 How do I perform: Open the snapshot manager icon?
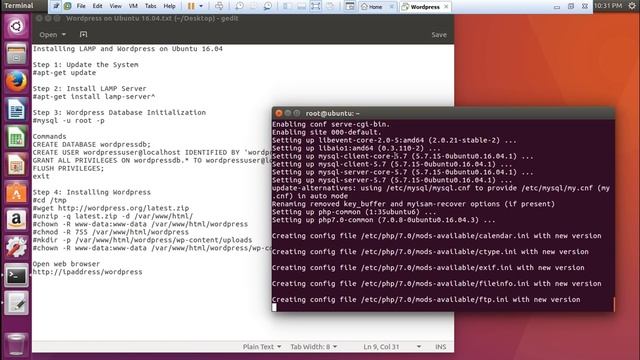[268, 6]
